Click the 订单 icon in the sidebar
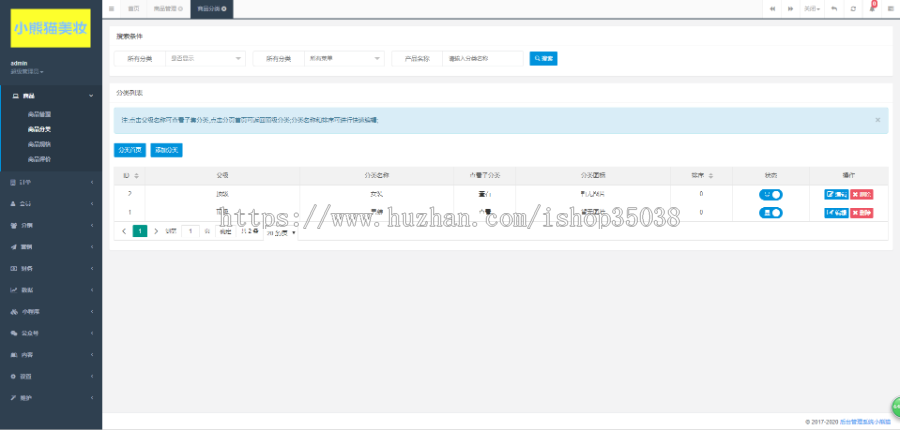 [x=14, y=182]
